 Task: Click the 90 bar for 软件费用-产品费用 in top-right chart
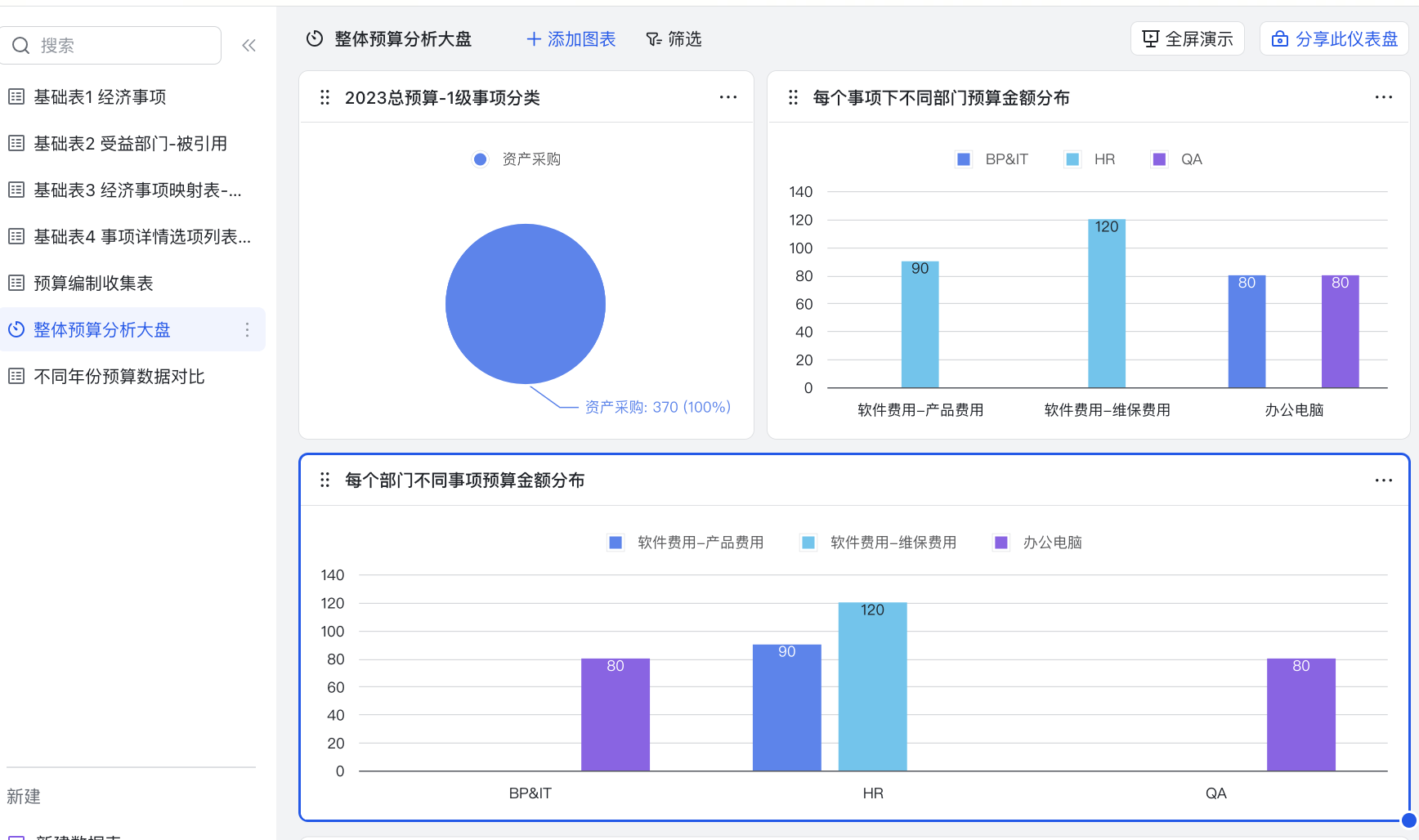click(x=920, y=324)
